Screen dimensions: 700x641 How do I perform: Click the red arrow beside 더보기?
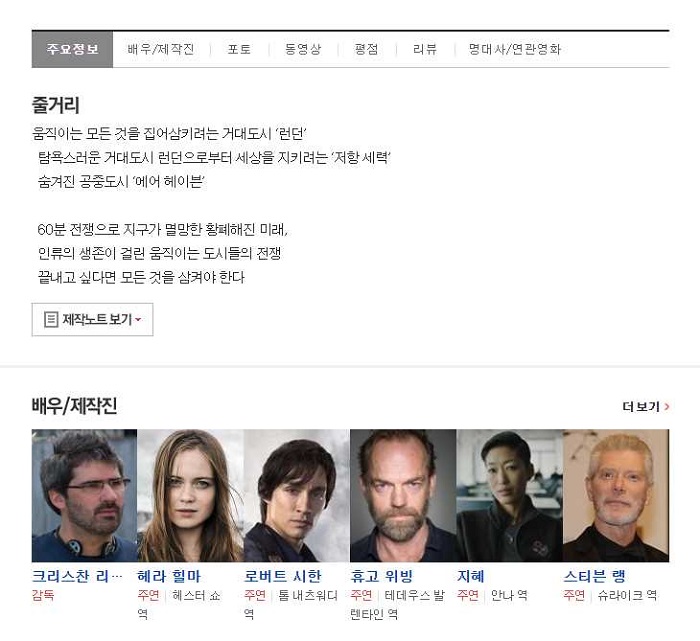667,407
